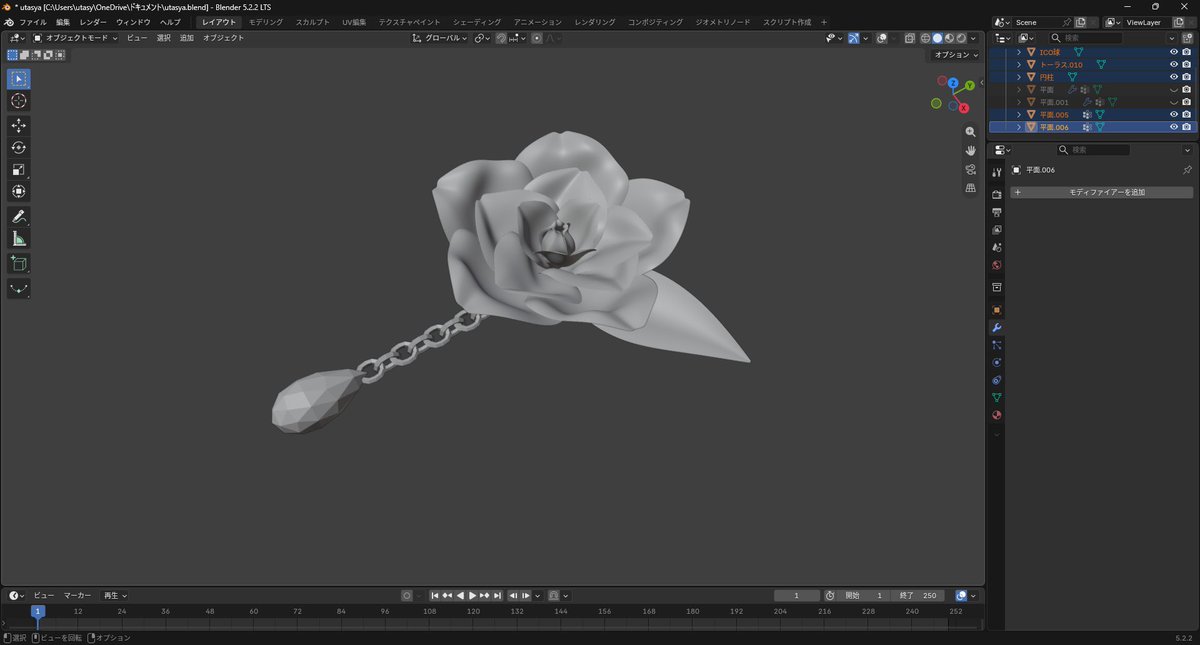Expand the 平面.006 outliner row
The image size is (1200, 645).
pyautogui.click(x=1019, y=127)
